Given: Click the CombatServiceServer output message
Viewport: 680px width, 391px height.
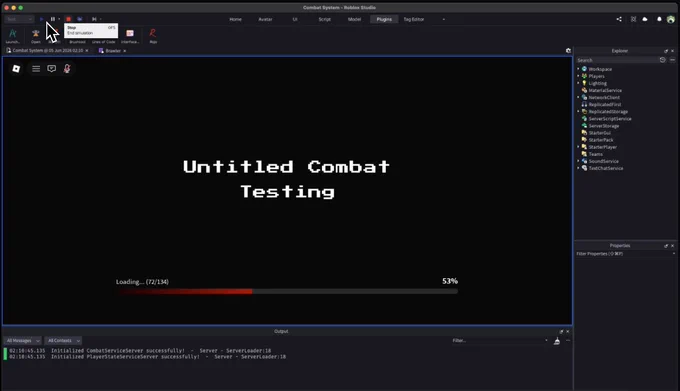Looking at the screenshot, I should [140, 350].
